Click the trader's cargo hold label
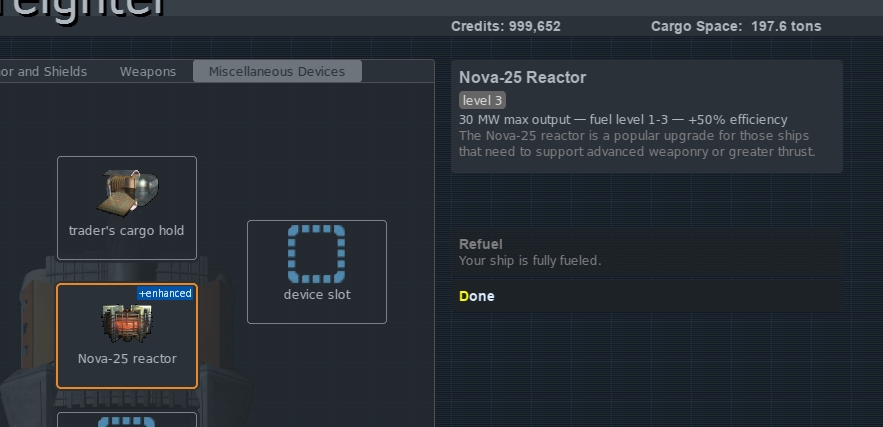 (x=126, y=231)
